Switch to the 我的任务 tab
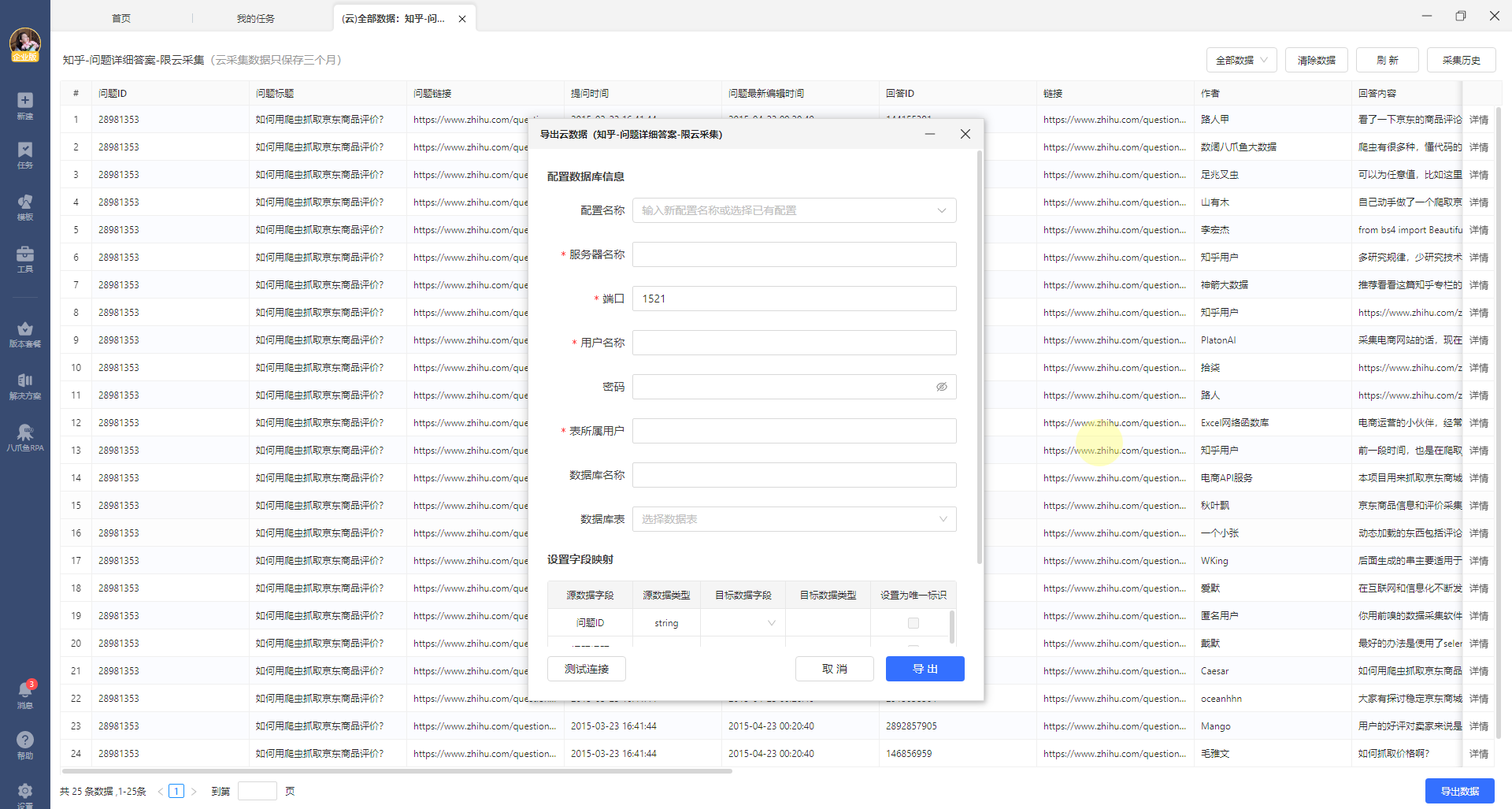 point(255,18)
